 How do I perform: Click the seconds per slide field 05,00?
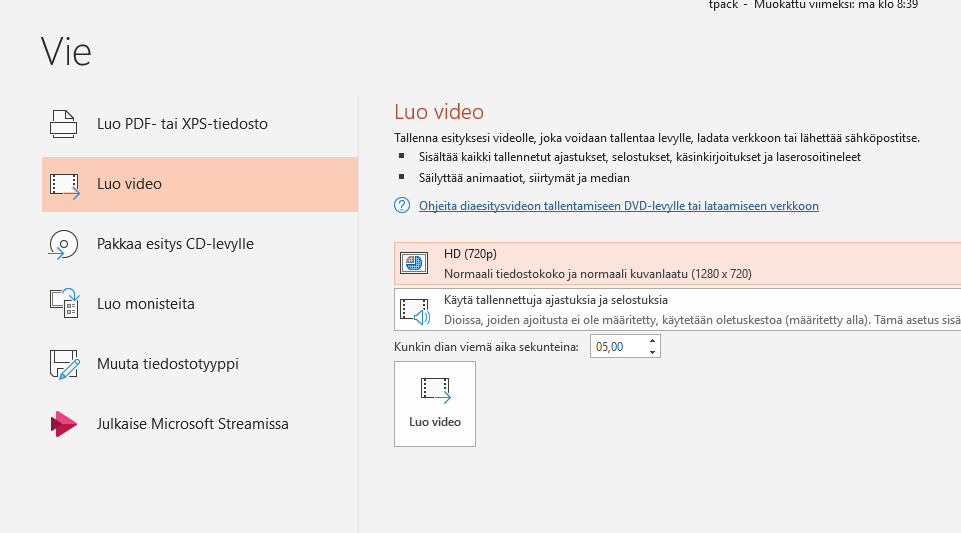pos(617,347)
